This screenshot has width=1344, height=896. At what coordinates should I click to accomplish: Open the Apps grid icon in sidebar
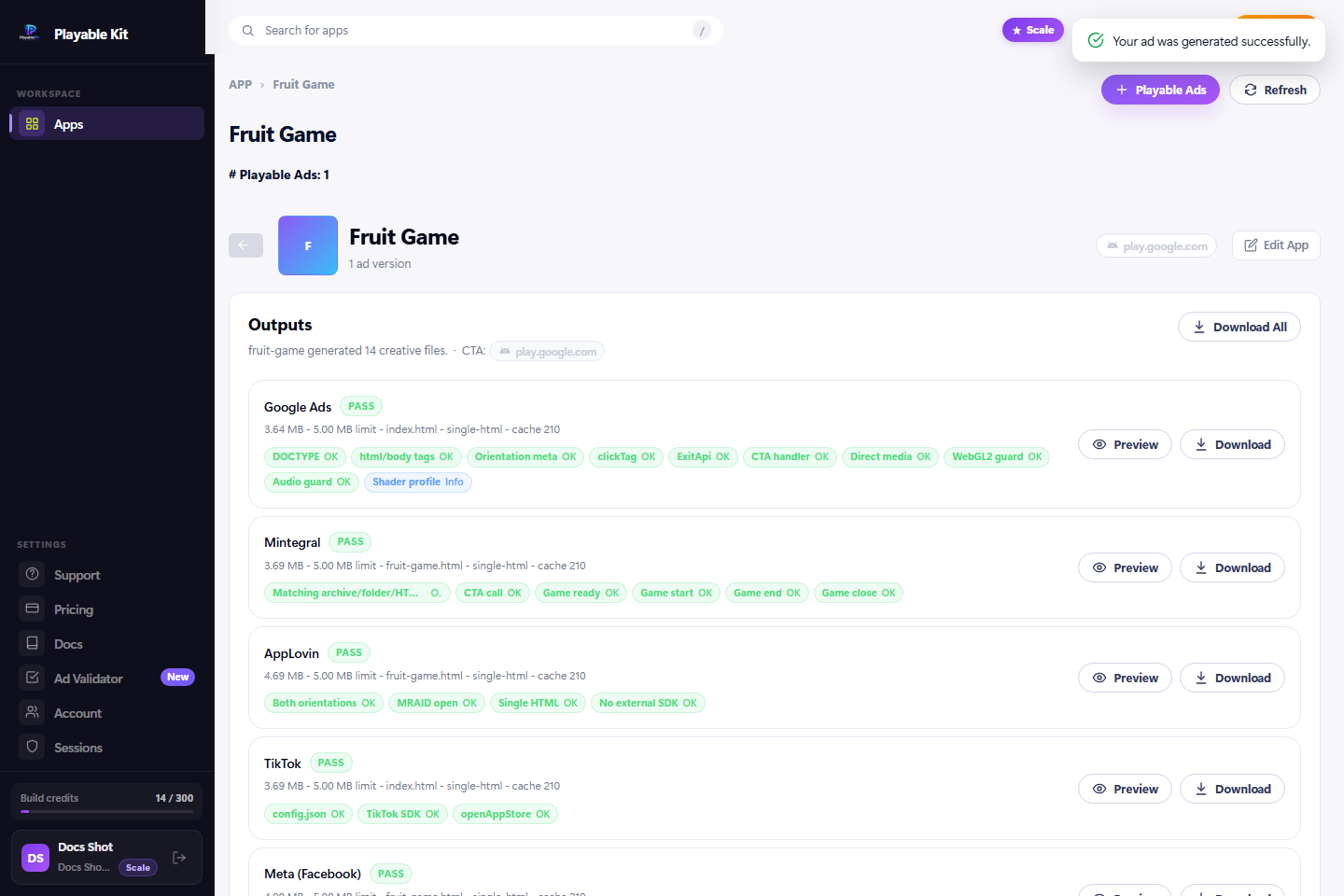pyautogui.click(x=32, y=123)
